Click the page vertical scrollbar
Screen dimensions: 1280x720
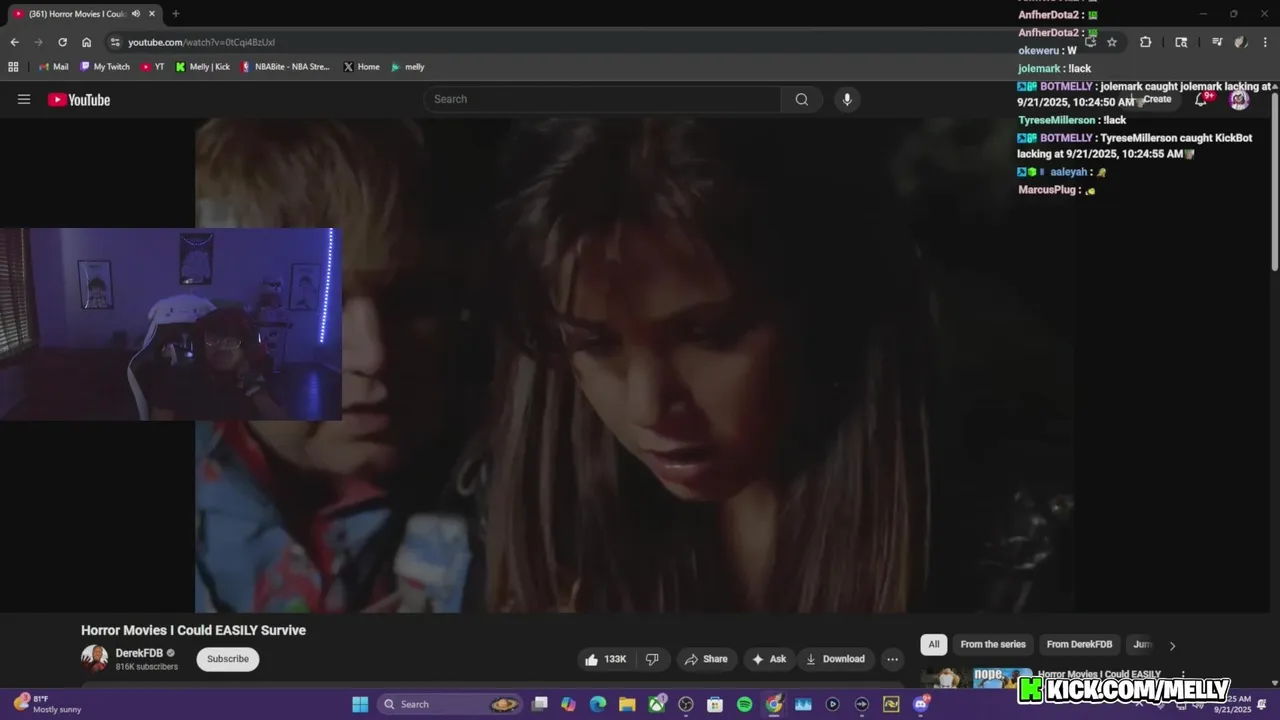click(x=1274, y=180)
